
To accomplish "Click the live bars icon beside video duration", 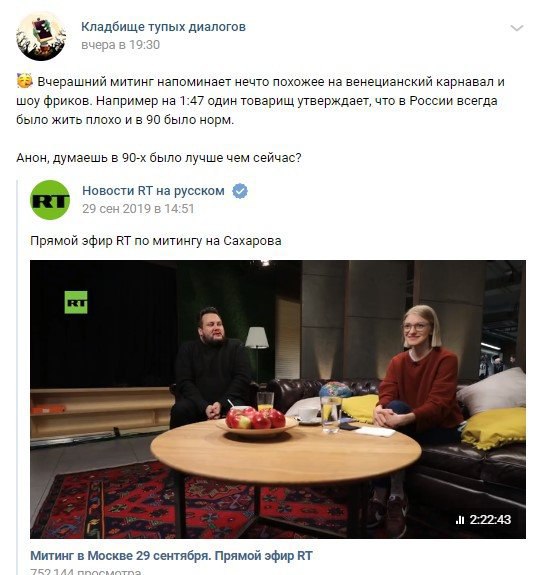I will [x=460, y=520].
